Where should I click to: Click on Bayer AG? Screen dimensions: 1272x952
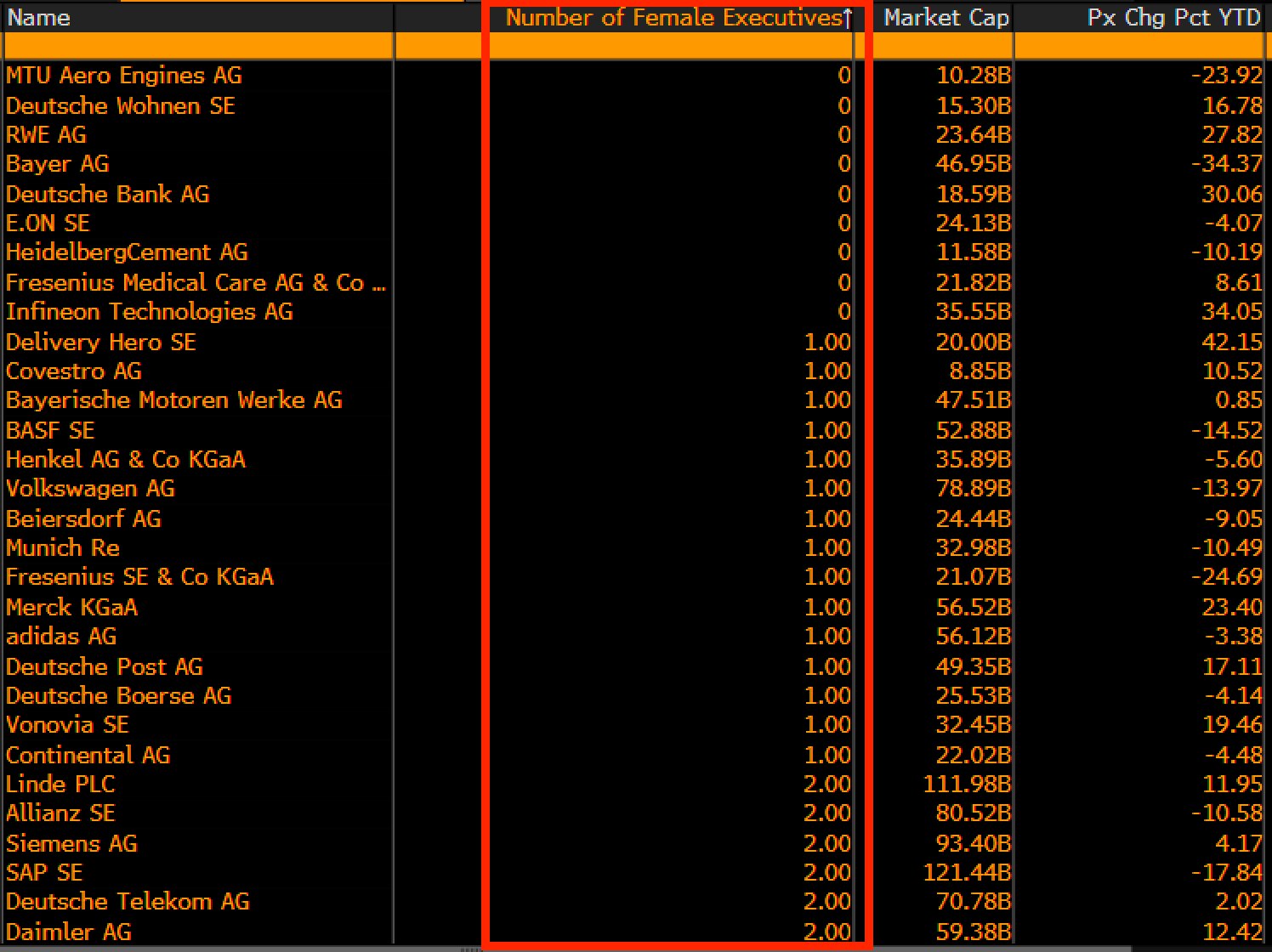coord(58,164)
